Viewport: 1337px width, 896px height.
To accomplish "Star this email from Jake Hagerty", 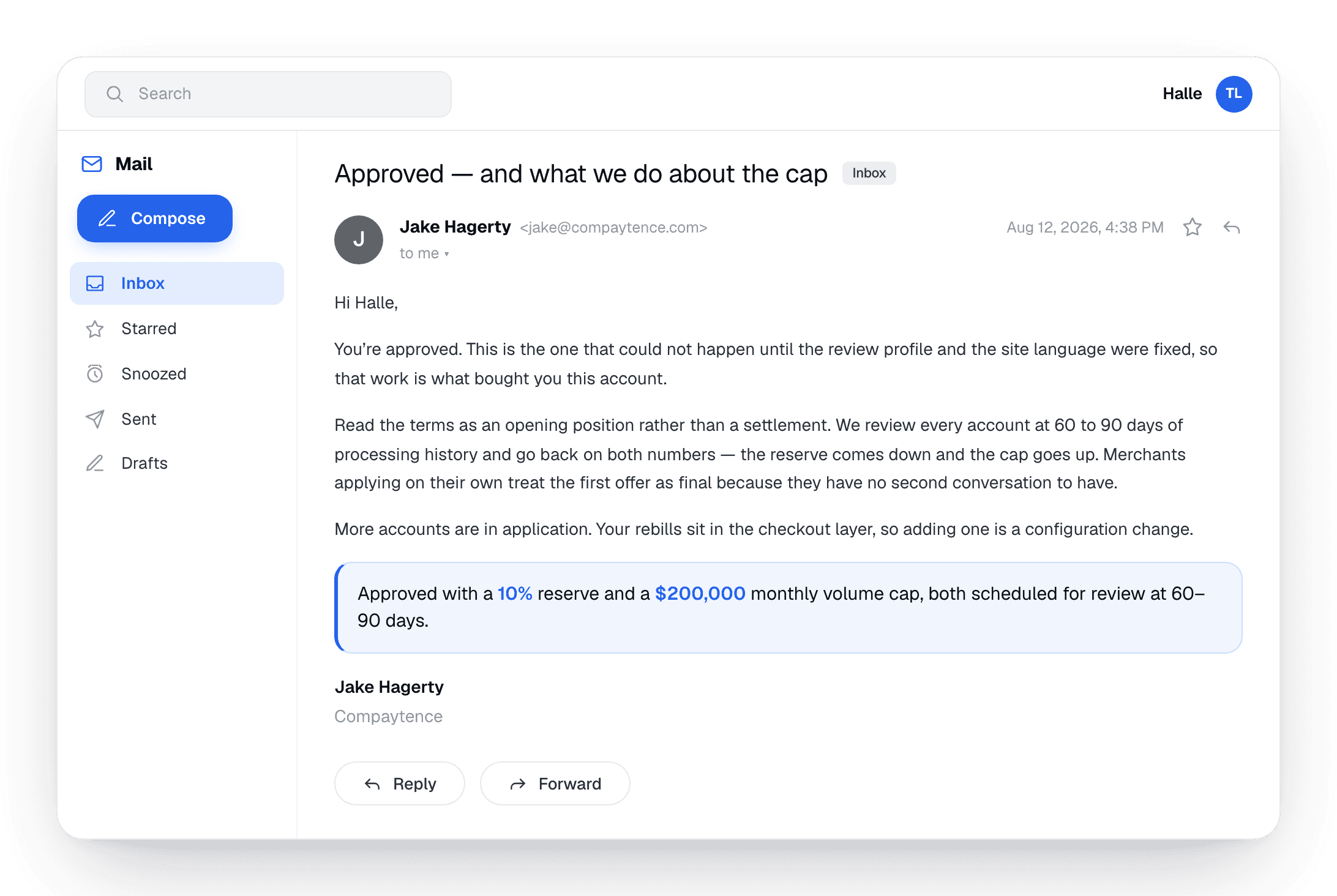I will click(1192, 228).
